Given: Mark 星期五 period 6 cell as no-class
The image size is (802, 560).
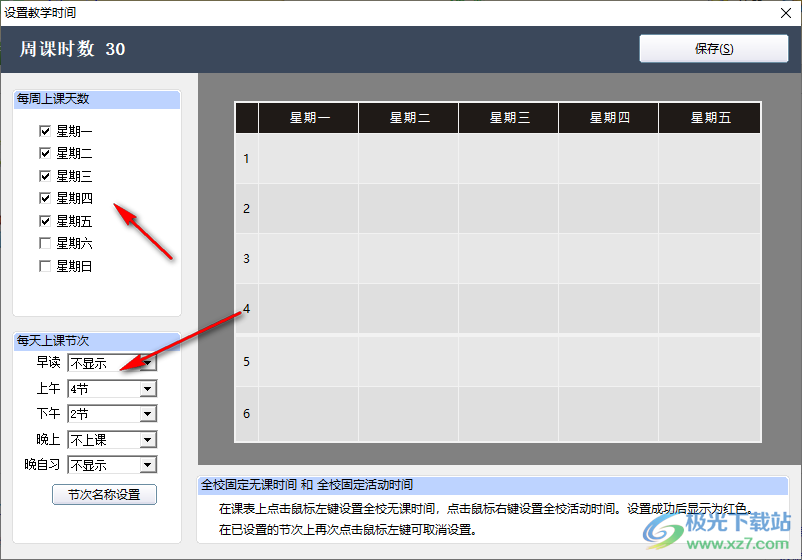Looking at the screenshot, I should coord(710,414).
